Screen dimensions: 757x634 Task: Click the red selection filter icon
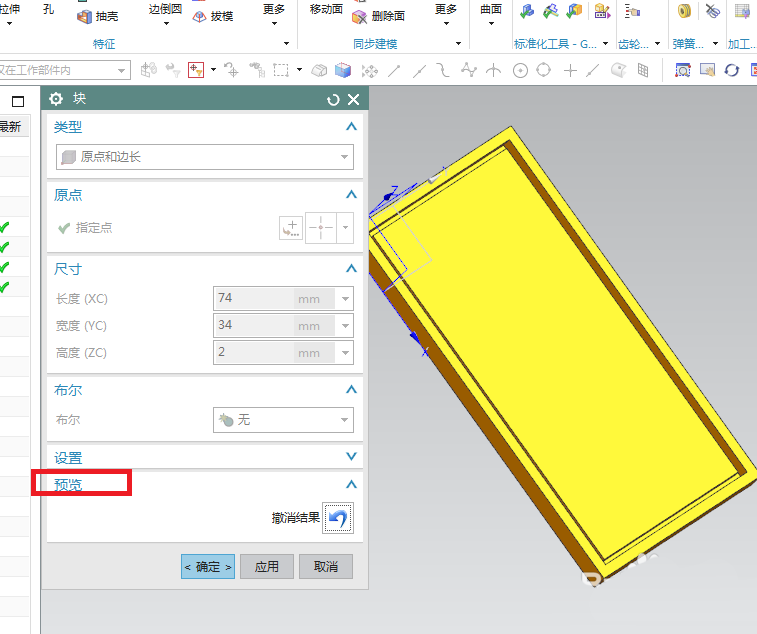196,70
